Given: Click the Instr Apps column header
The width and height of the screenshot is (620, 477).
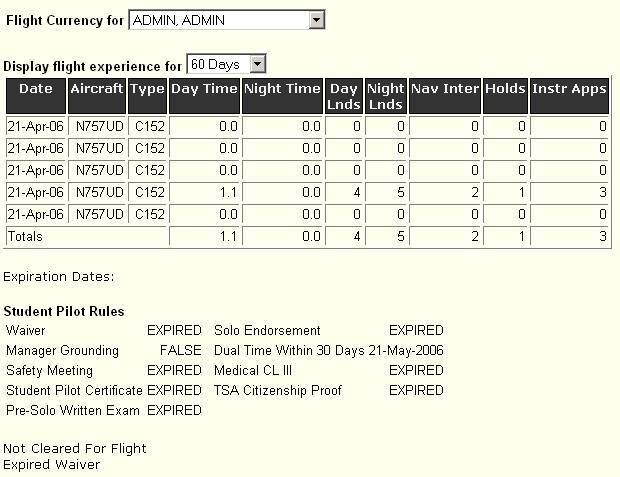Looking at the screenshot, I should (x=569, y=96).
